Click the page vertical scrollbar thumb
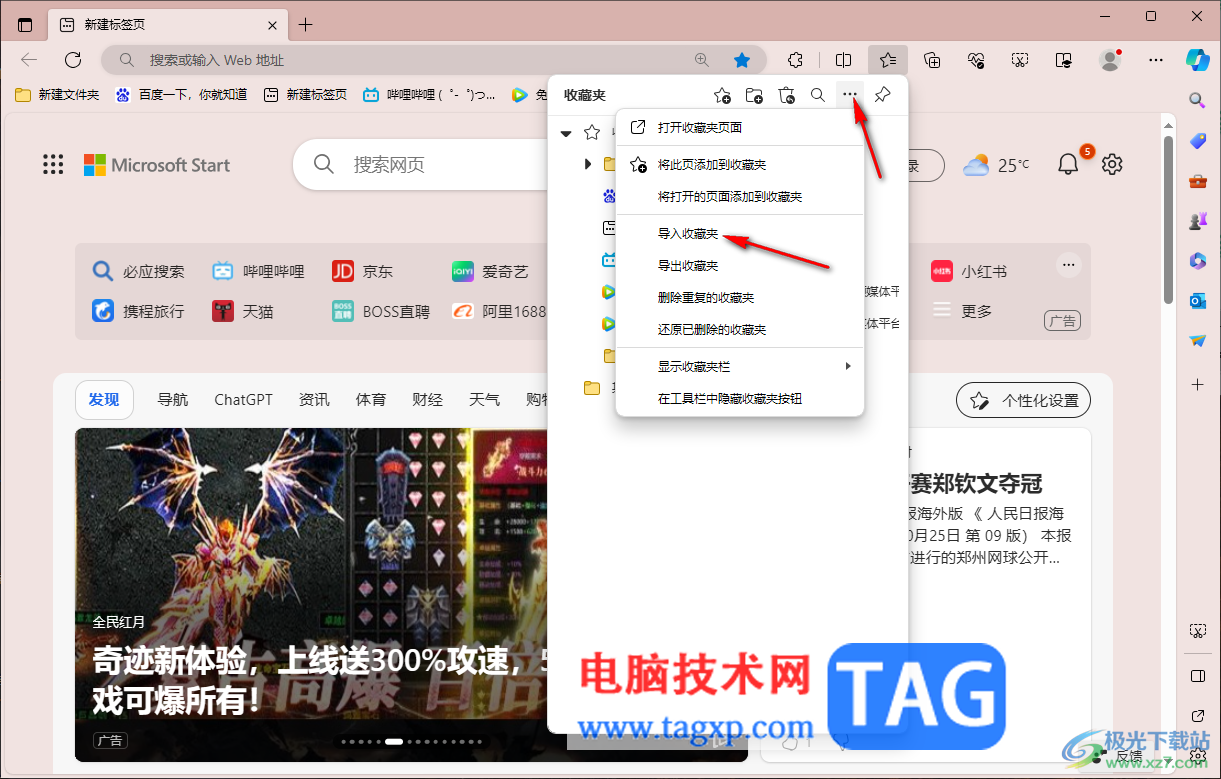Image resolution: width=1221 pixels, height=779 pixels. [1168, 220]
